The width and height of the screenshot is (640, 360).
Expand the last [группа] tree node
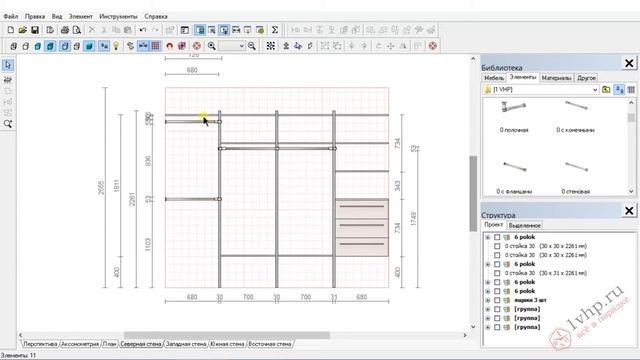coord(488,327)
